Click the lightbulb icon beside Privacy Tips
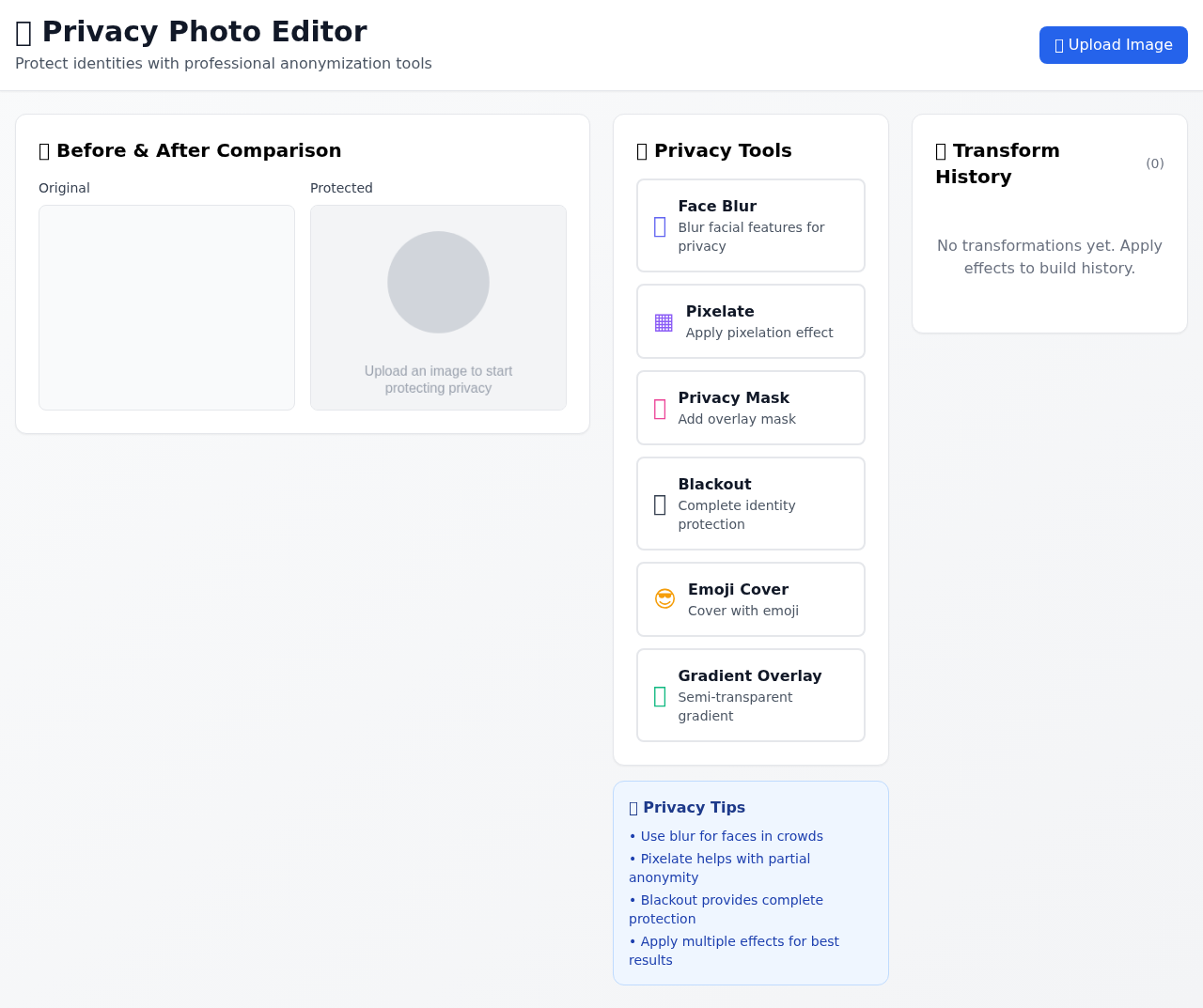The height and width of the screenshot is (1008, 1203). tap(633, 807)
